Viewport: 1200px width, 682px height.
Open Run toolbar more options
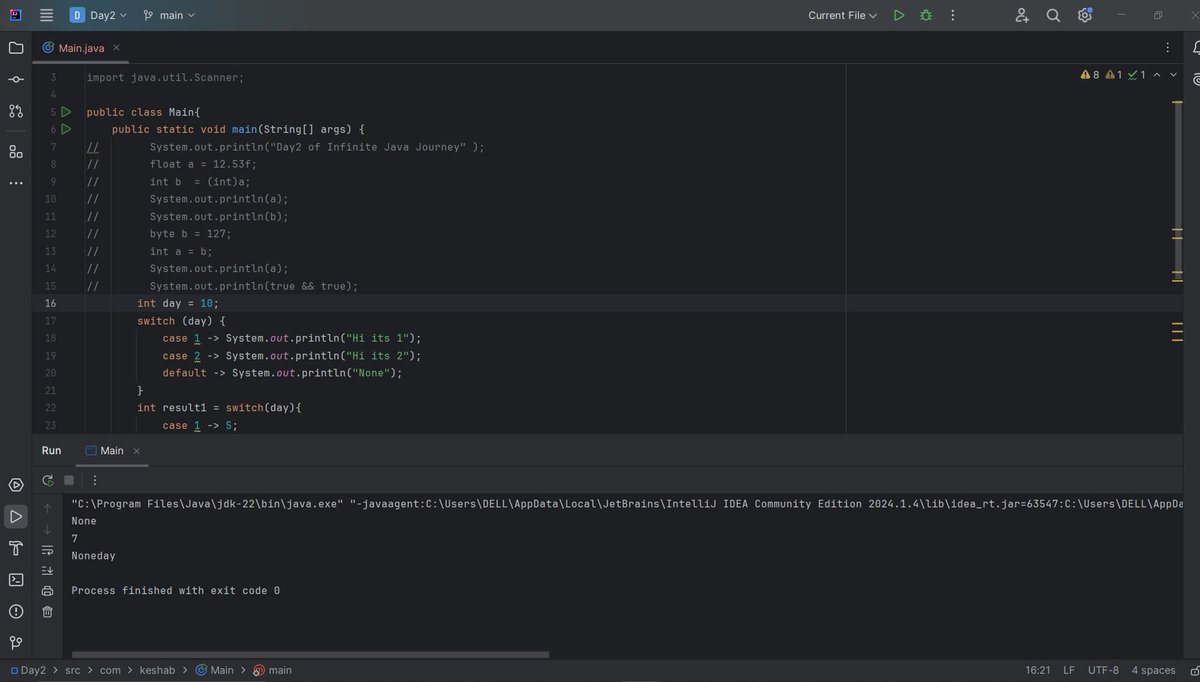(x=95, y=480)
